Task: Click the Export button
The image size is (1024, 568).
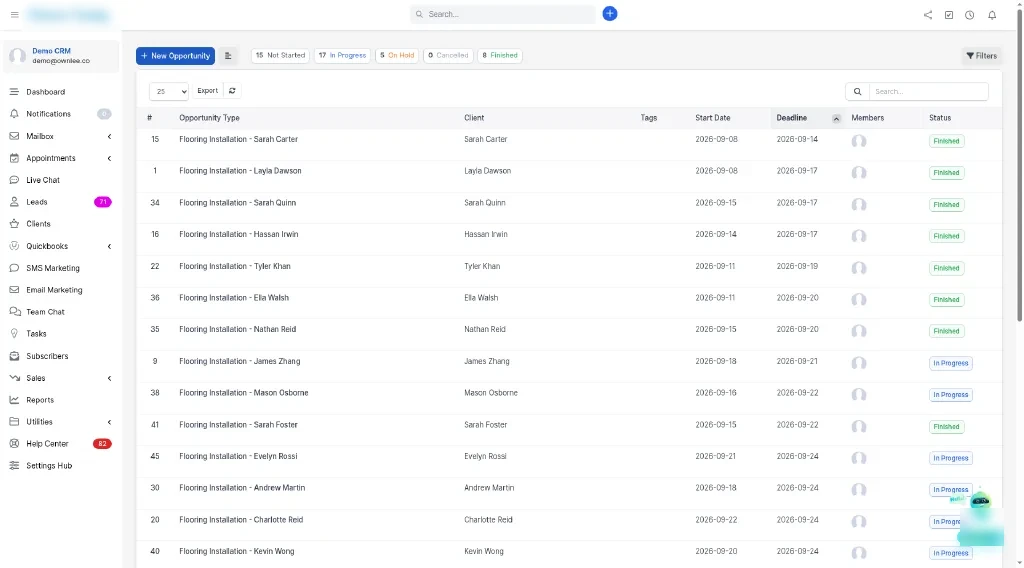Action: [208, 91]
